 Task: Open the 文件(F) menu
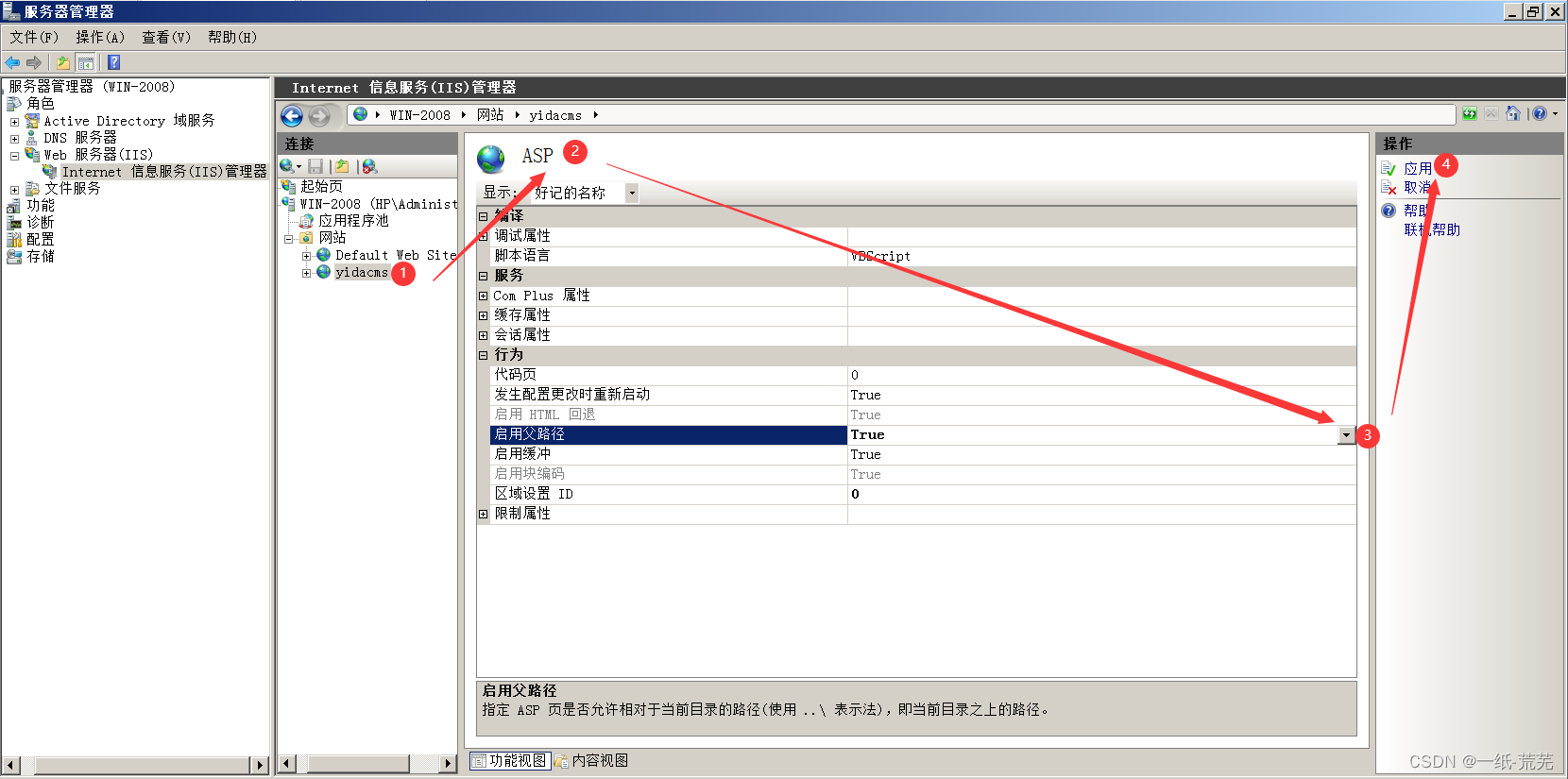[34, 37]
